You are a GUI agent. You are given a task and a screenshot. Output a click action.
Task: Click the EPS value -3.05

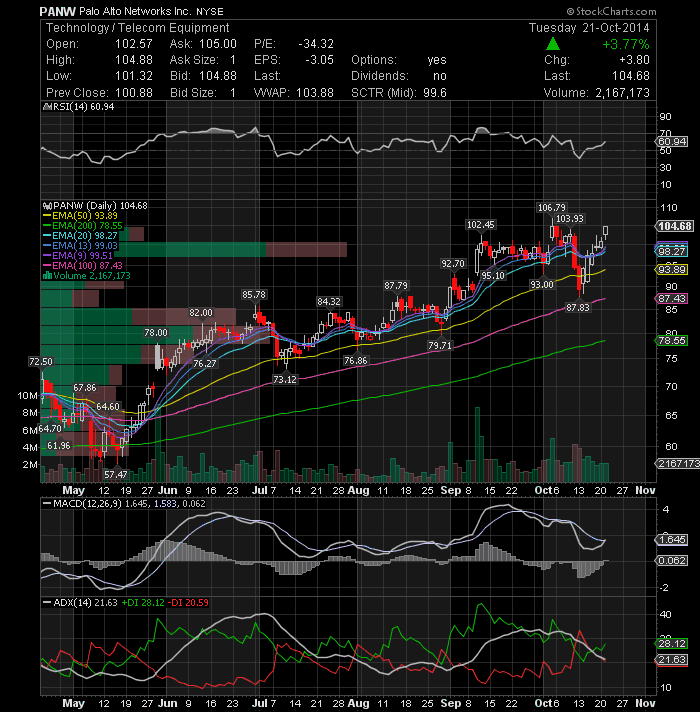pos(320,60)
